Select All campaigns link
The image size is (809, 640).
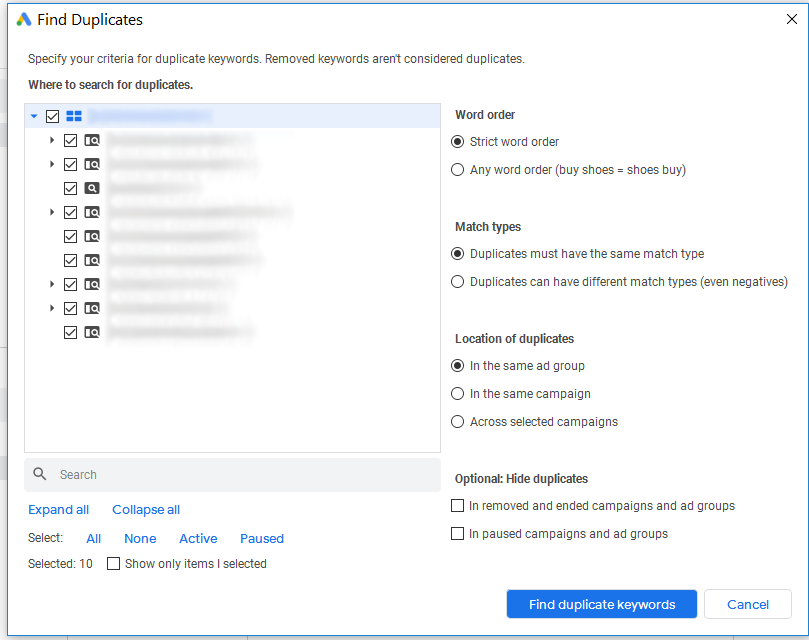click(93, 538)
